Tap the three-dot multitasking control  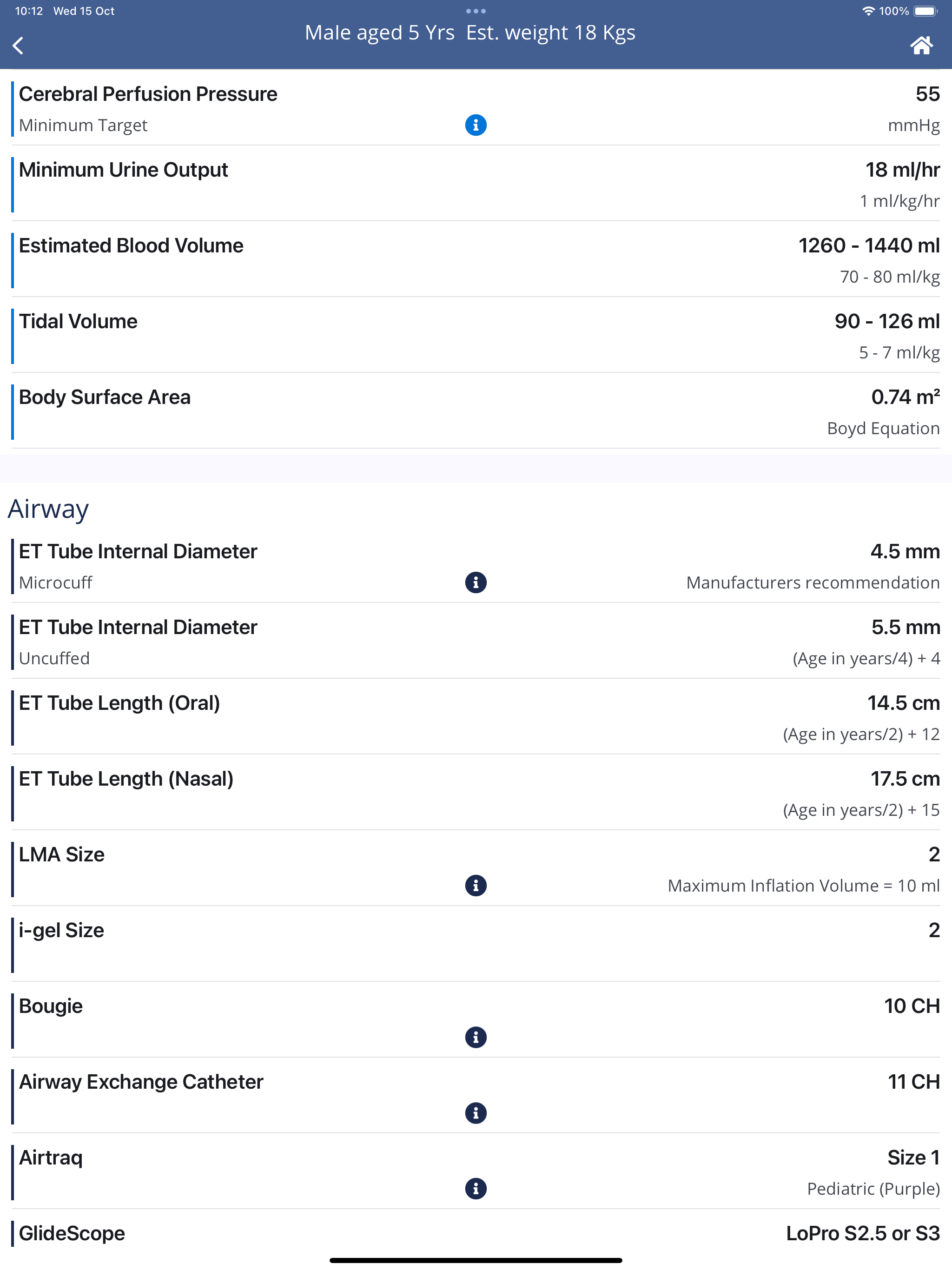(x=476, y=11)
